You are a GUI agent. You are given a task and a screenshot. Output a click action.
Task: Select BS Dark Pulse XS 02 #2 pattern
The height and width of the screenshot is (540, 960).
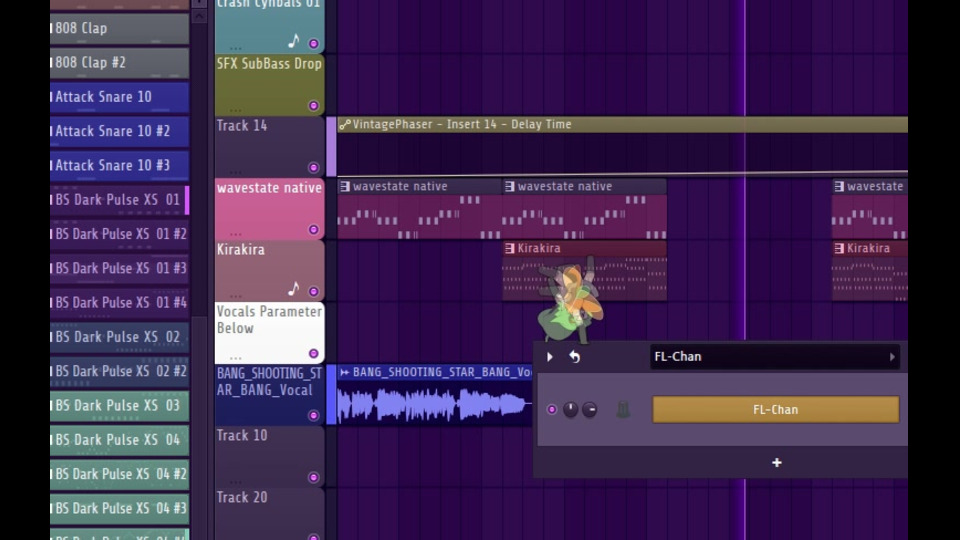[119, 371]
